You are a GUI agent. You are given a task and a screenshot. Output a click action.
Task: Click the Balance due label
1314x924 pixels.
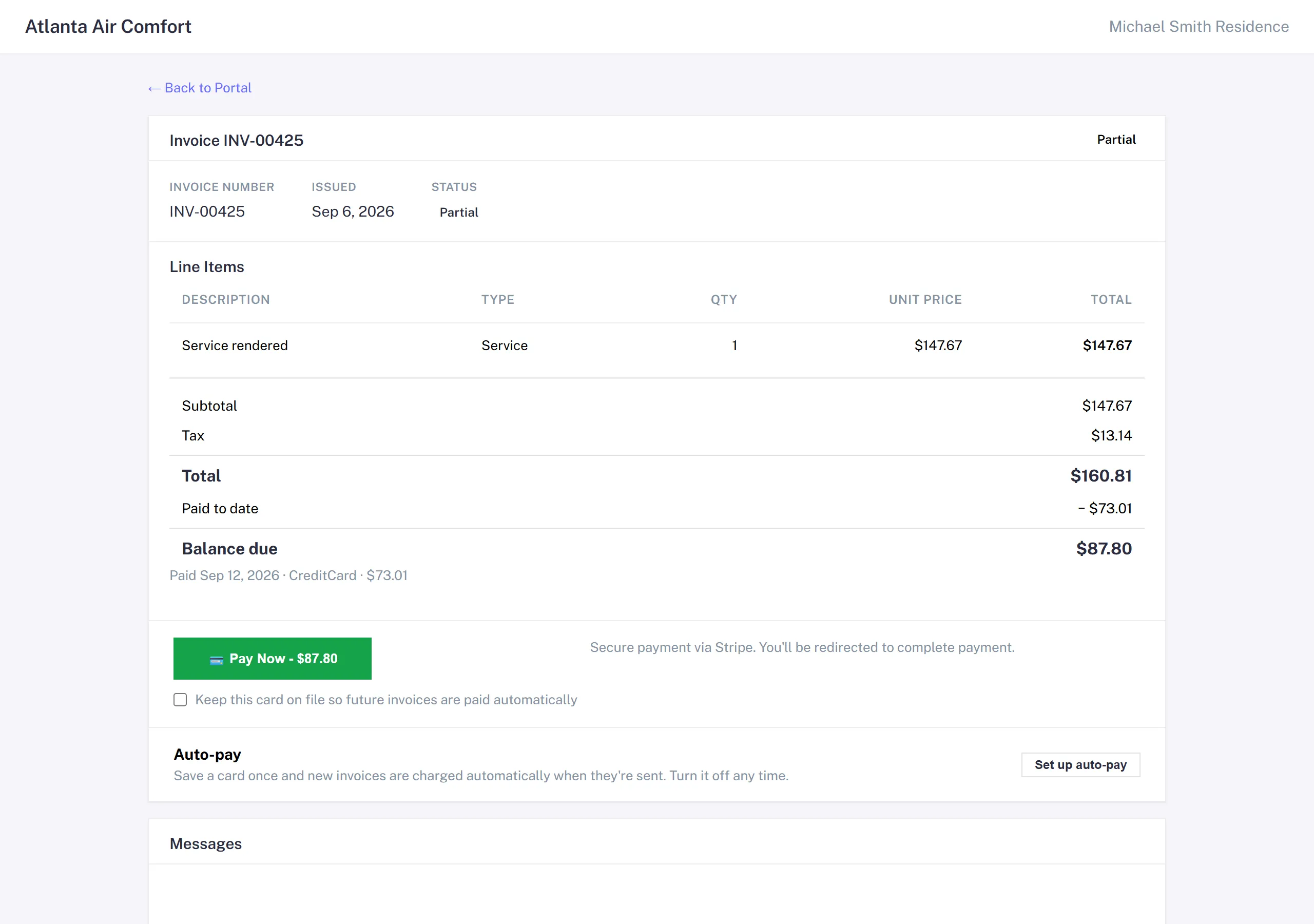[229, 548]
